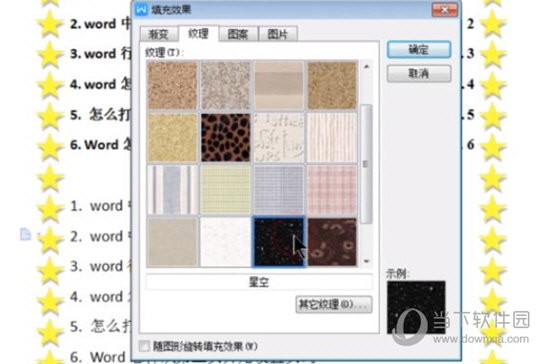
Task: Select the leopard print texture
Action: [x=226, y=137]
